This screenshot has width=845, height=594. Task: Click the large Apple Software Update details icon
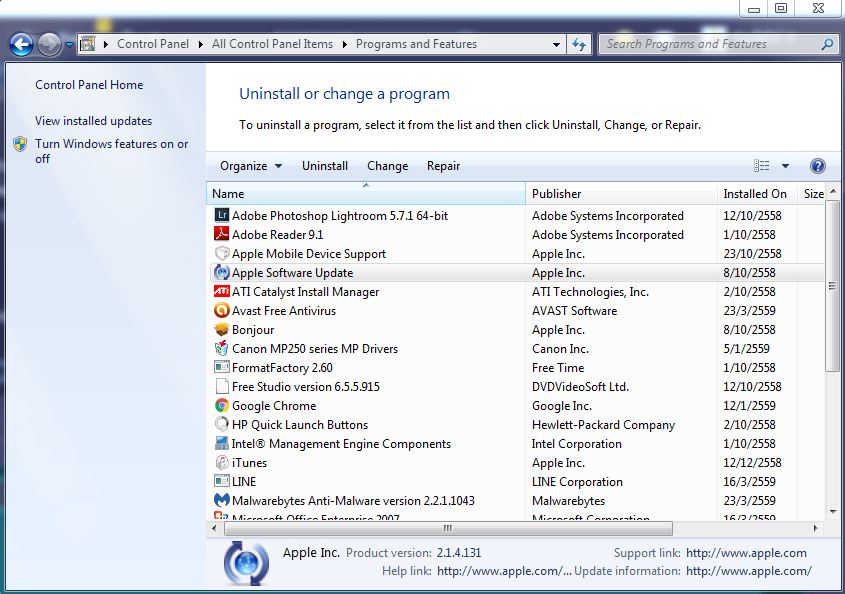coord(246,563)
